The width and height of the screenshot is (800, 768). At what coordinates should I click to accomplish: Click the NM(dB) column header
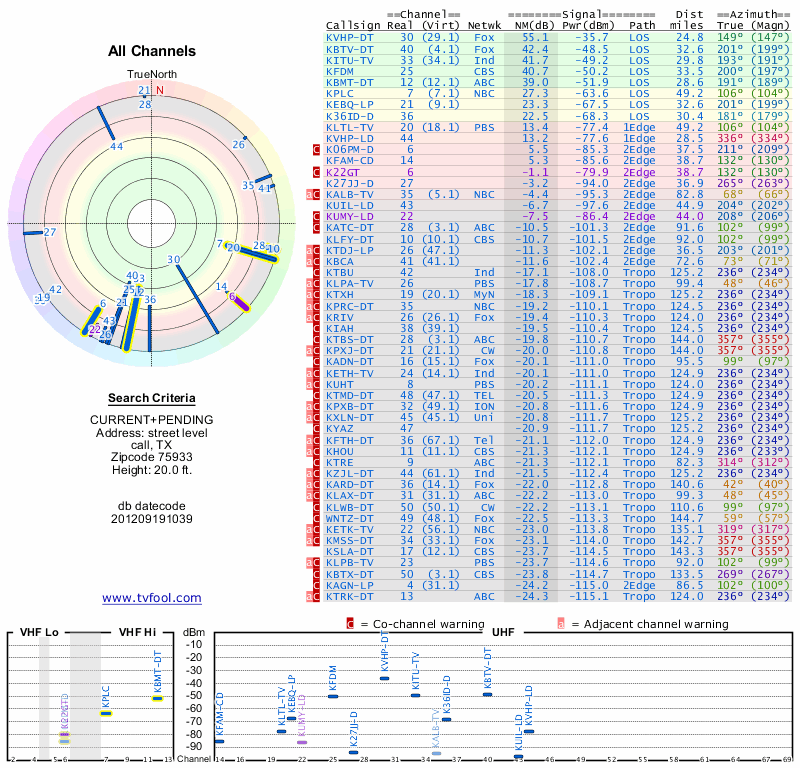click(x=534, y=26)
